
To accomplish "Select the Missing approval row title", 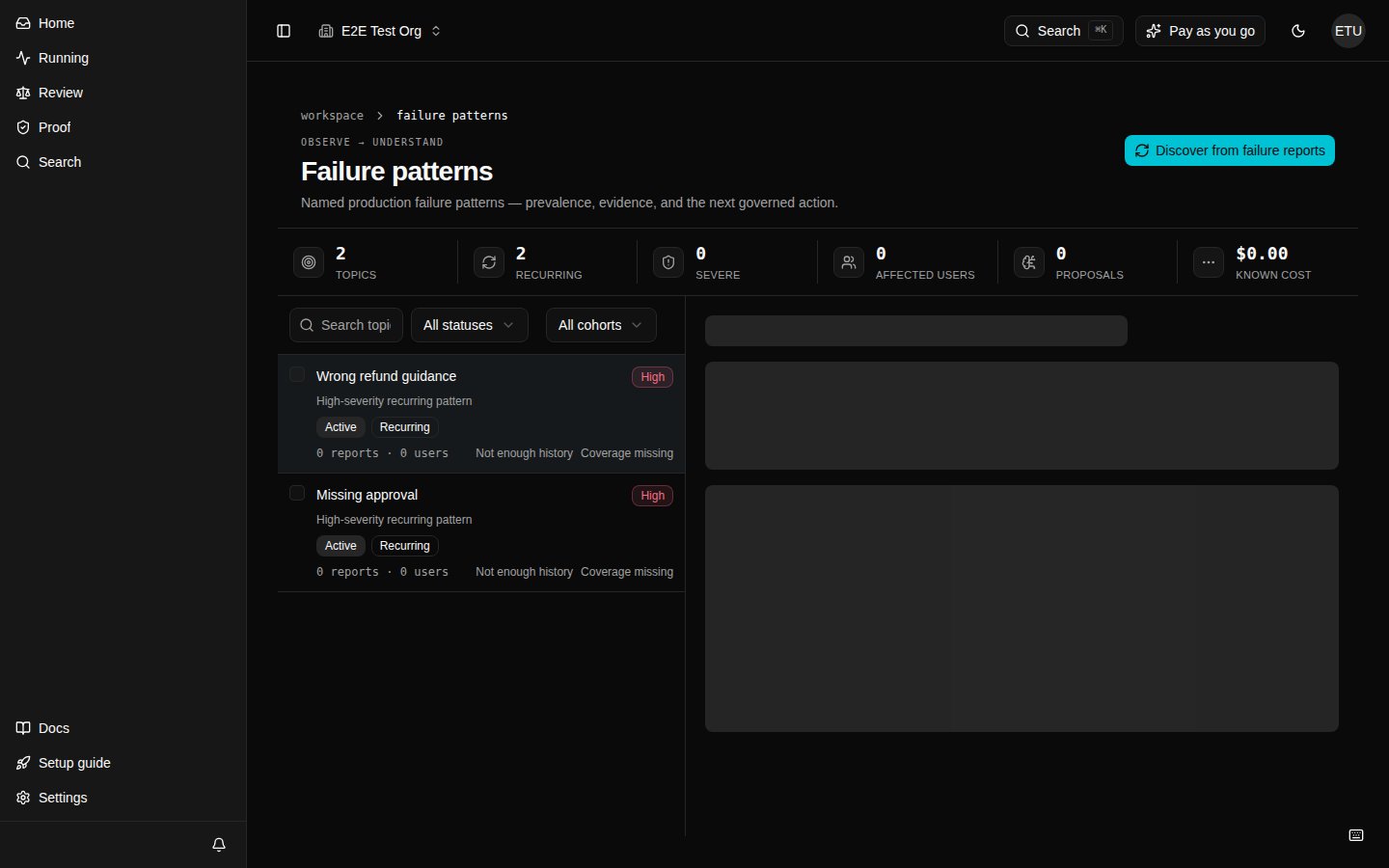I will 367,495.
